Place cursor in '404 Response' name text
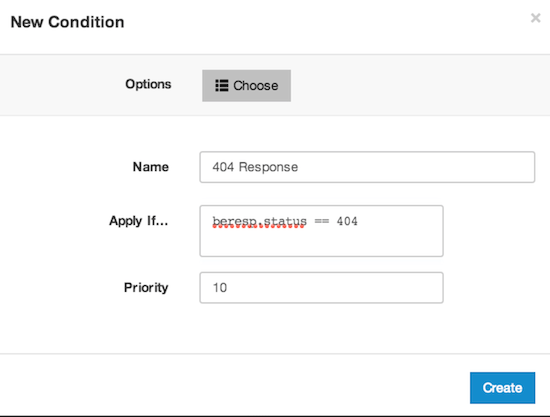The image size is (550, 417). (255, 167)
